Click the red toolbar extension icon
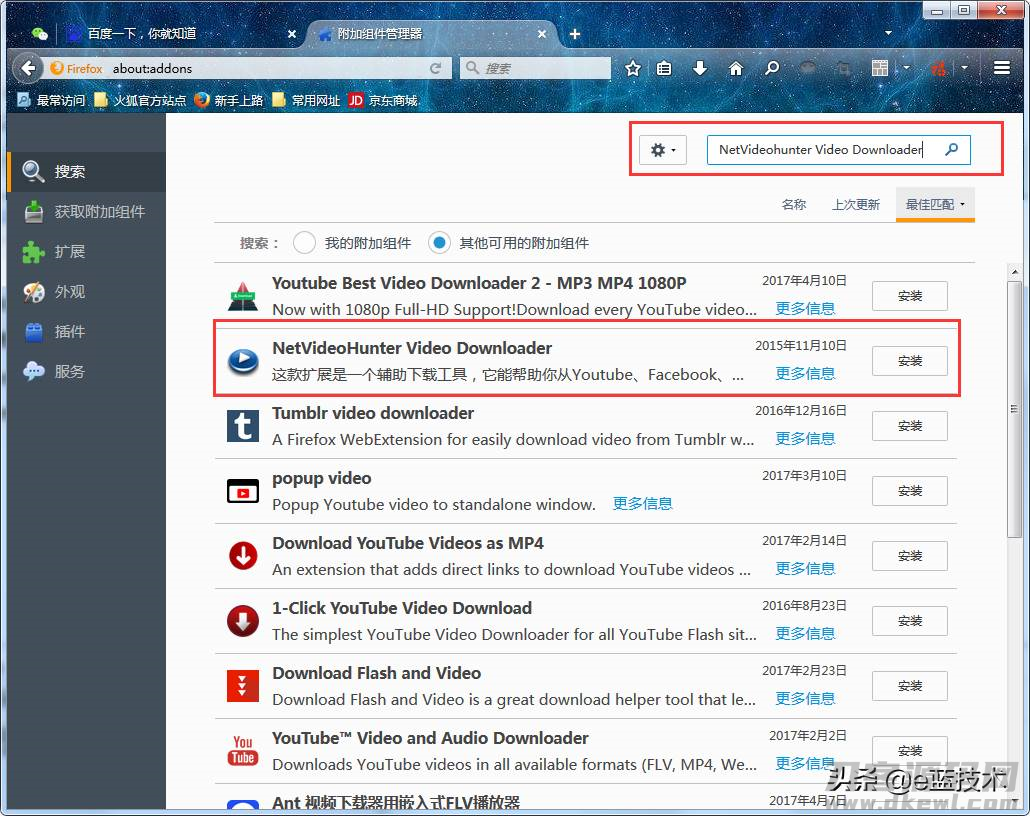Viewport: 1030px width, 816px height. pyautogui.click(x=939, y=68)
